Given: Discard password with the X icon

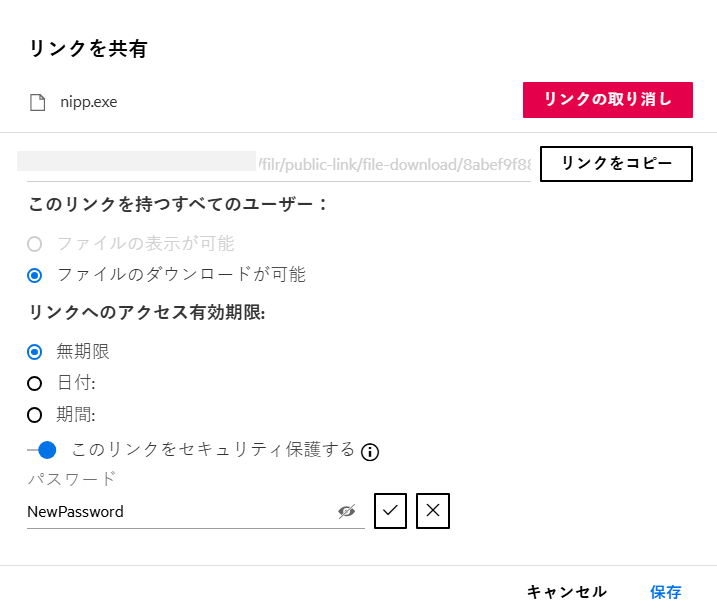Looking at the screenshot, I should point(432,511).
